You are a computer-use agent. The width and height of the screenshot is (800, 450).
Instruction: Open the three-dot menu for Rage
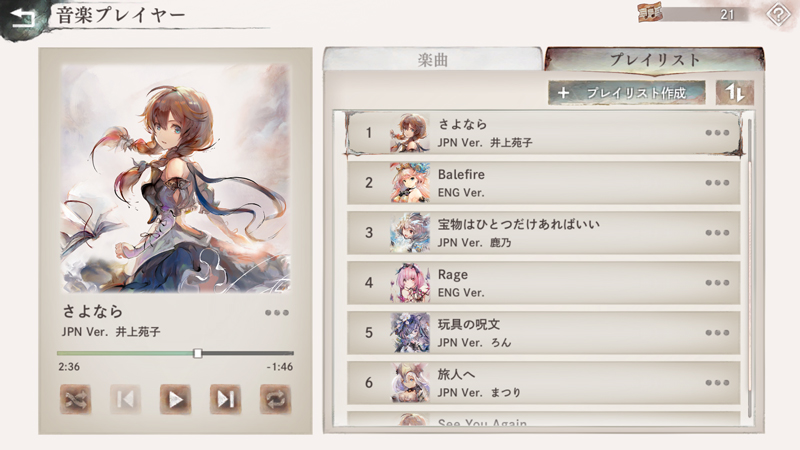[717, 283]
